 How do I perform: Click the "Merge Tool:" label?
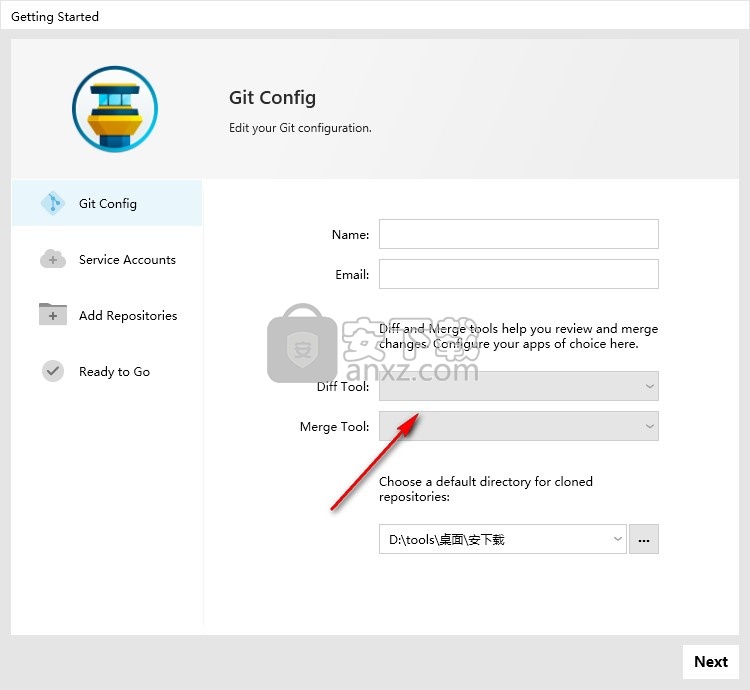click(334, 427)
